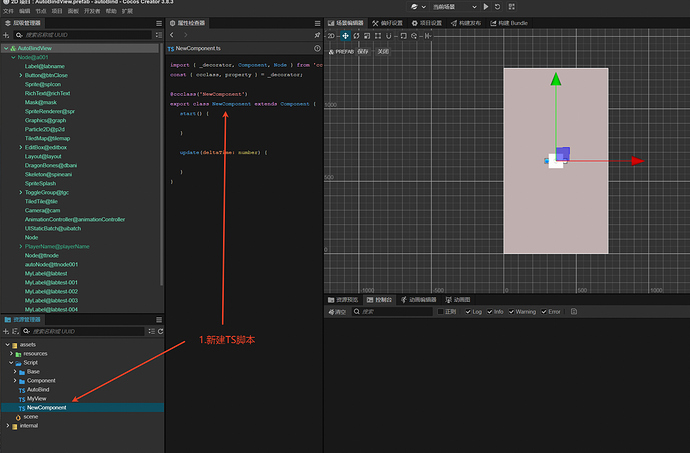Toggle the Log checkbox in console
Image resolution: width=690 pixels, height=453 pixels.
(x=468, y=312)
